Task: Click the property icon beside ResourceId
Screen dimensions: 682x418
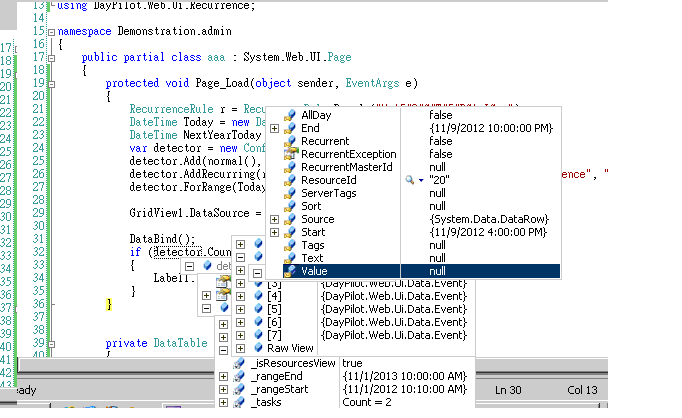Action: point(290,181)
